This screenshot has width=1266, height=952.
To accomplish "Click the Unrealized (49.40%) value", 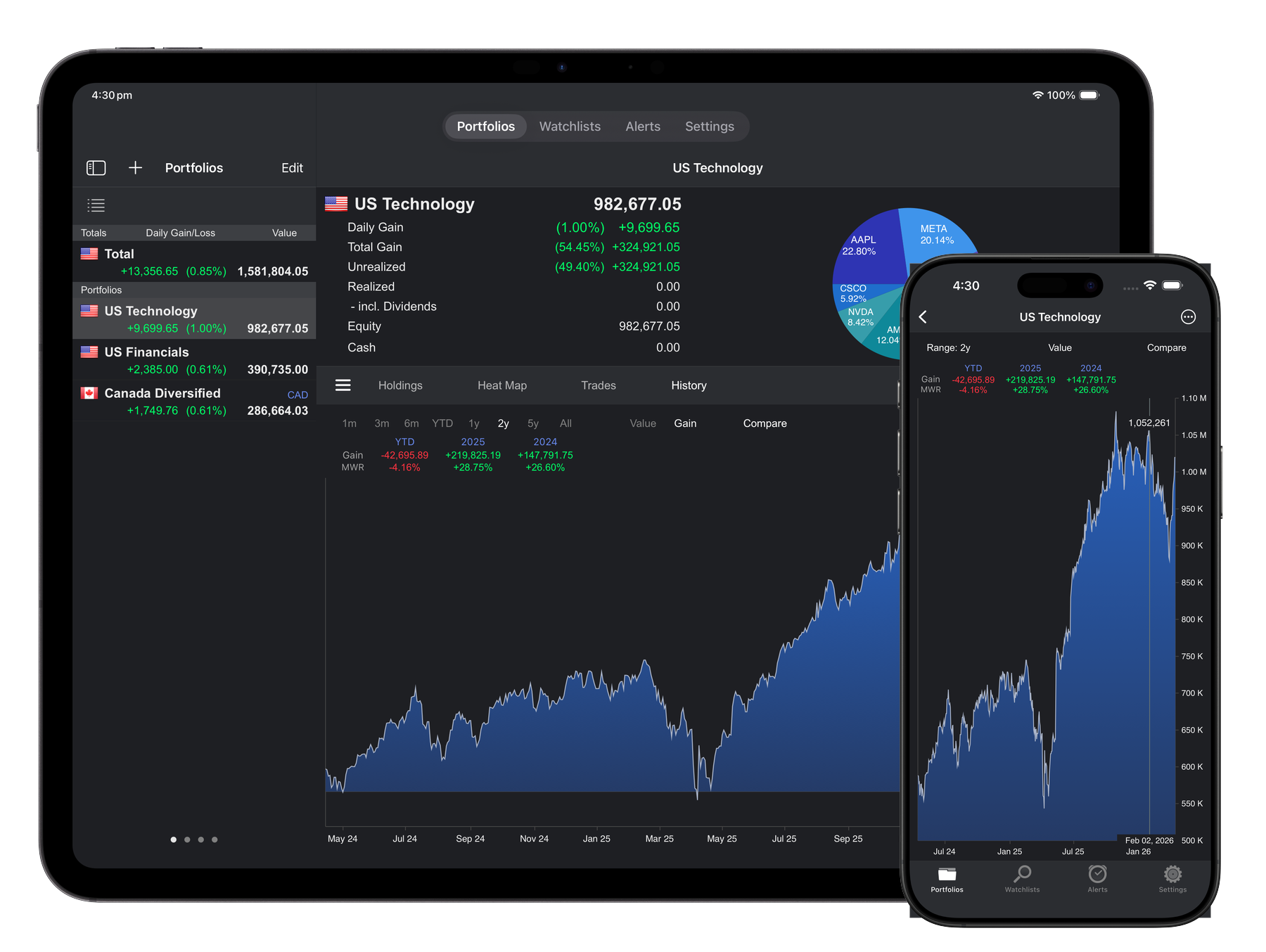I will tap(580, 266).
